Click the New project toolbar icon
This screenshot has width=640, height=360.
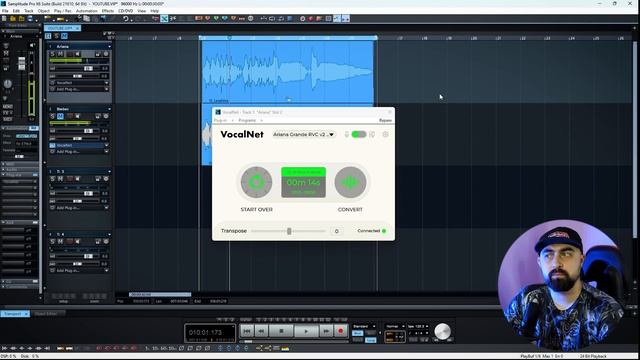(x=4, y=18)
